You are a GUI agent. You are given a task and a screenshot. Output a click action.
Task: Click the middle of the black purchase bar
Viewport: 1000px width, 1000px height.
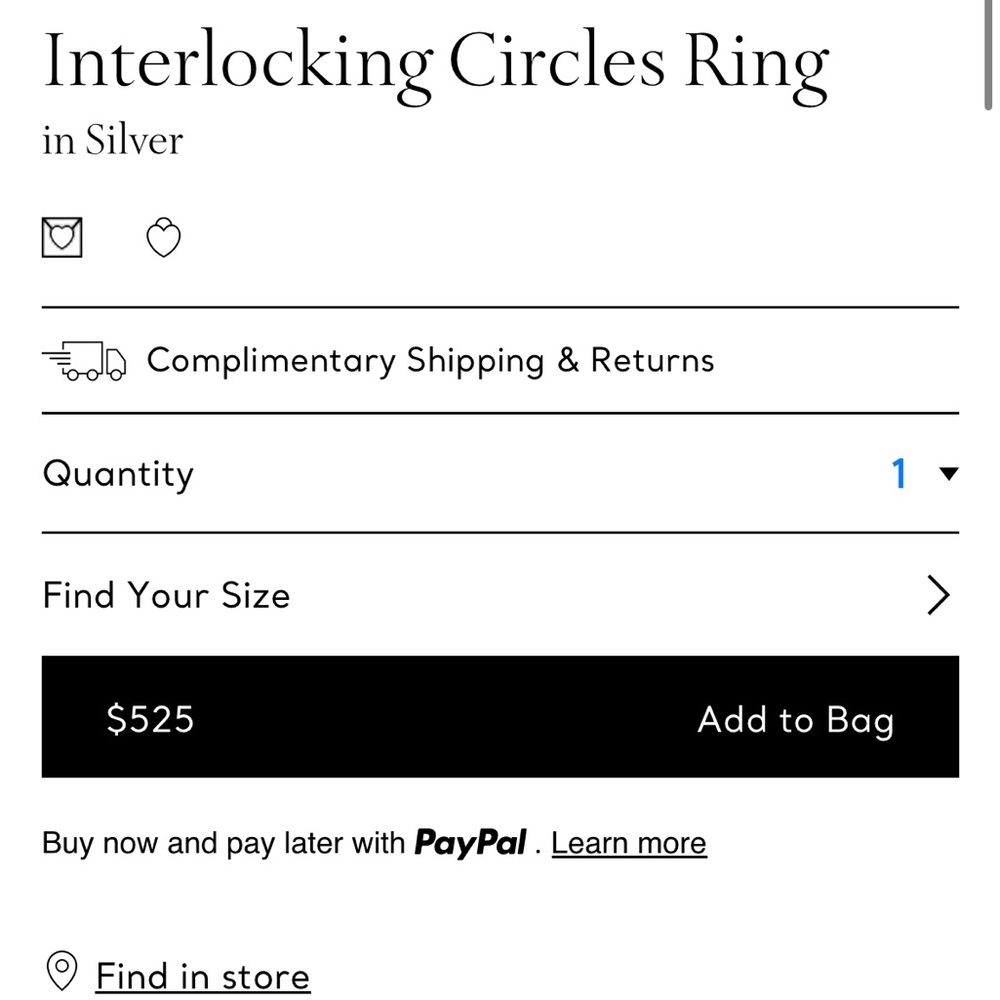(500, 717)
